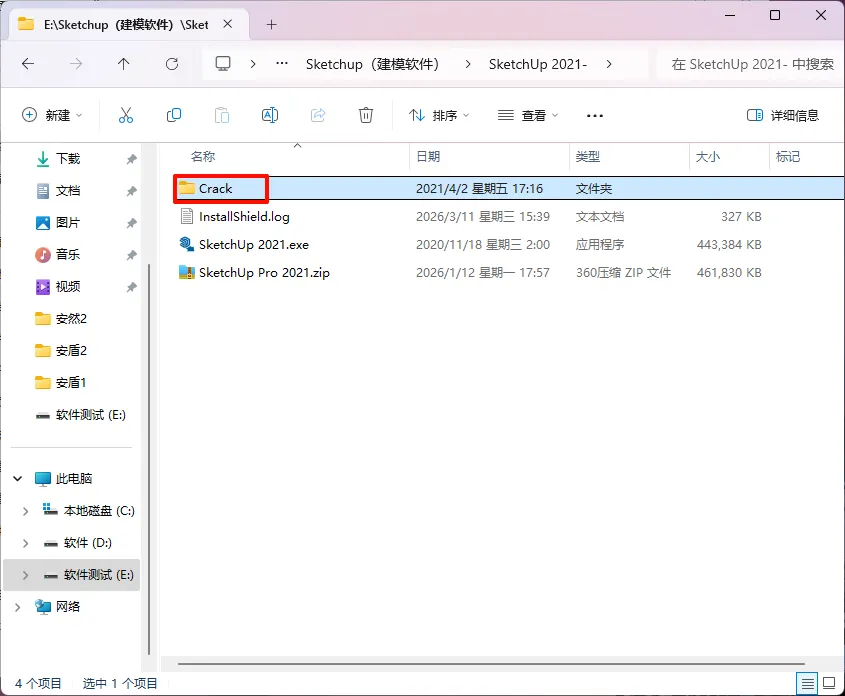Click the SketchUp 2021.exe application icon

(x=187, y=244)
